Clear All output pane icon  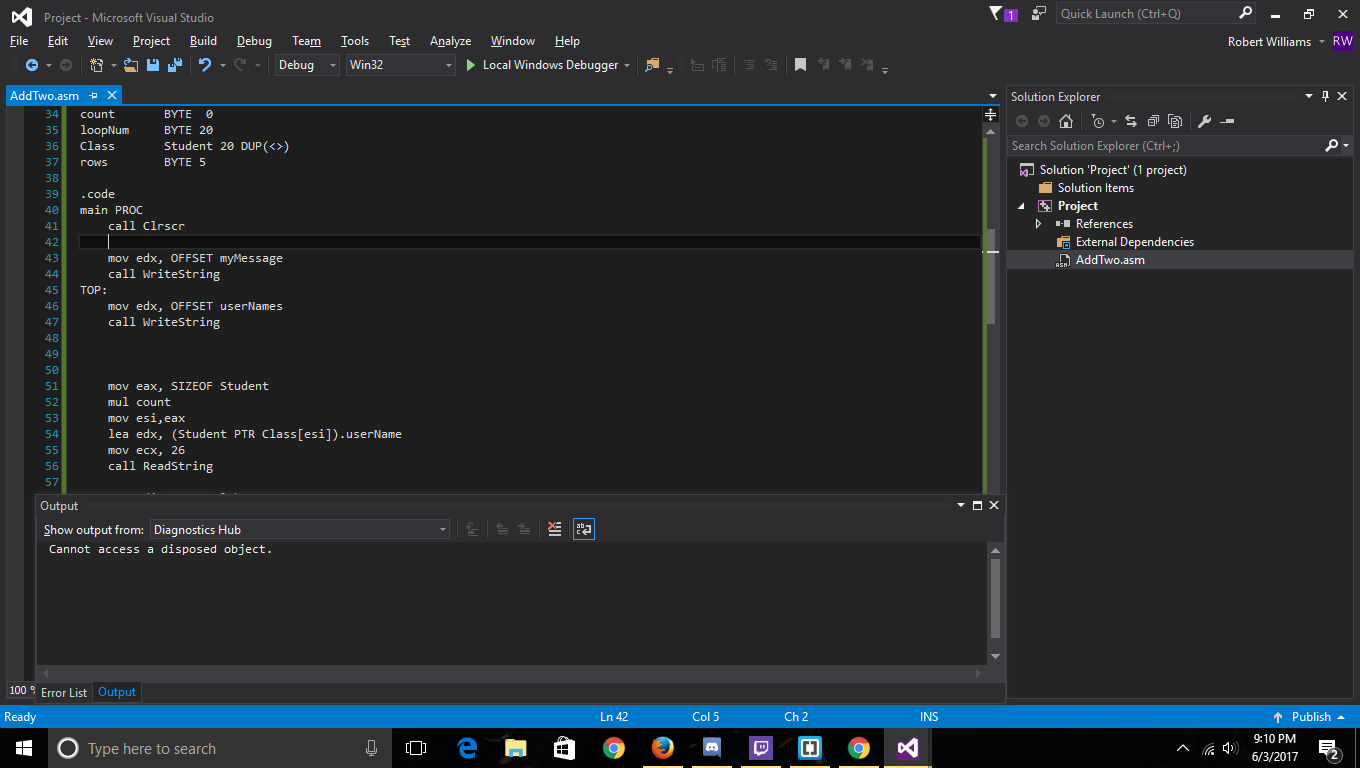point(555,530)
